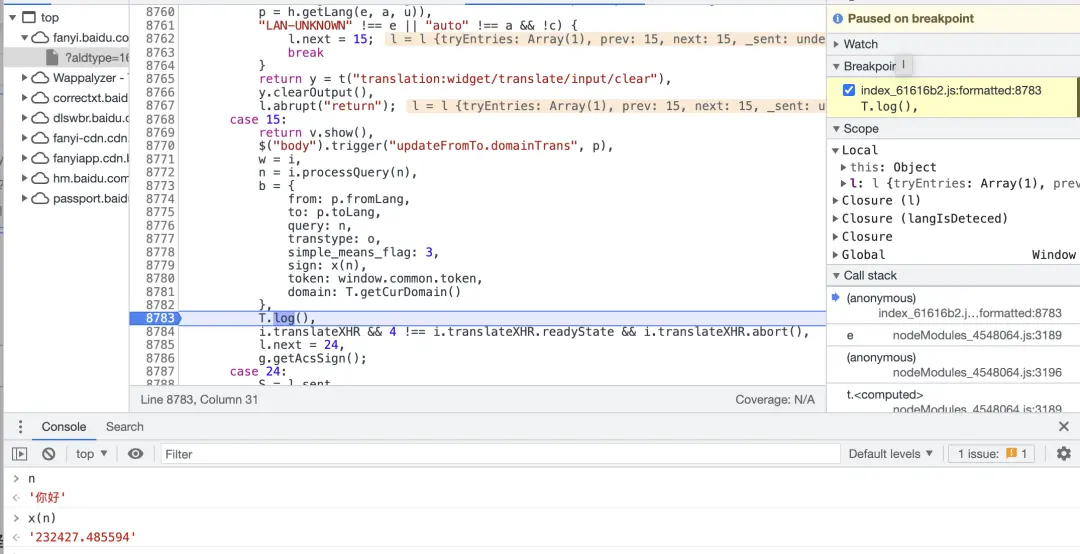Uncheck the index_61616b2.js:8783 breakpoint
1080x554 pixels.
[x=849, y=90]
